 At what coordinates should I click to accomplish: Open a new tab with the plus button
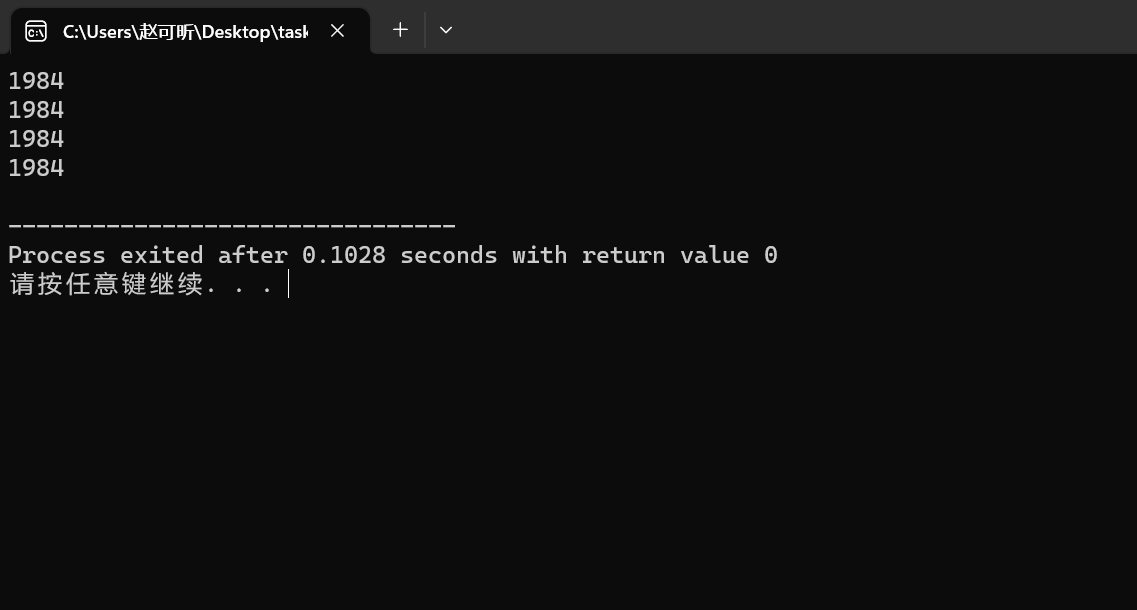[x=400, y=30]
